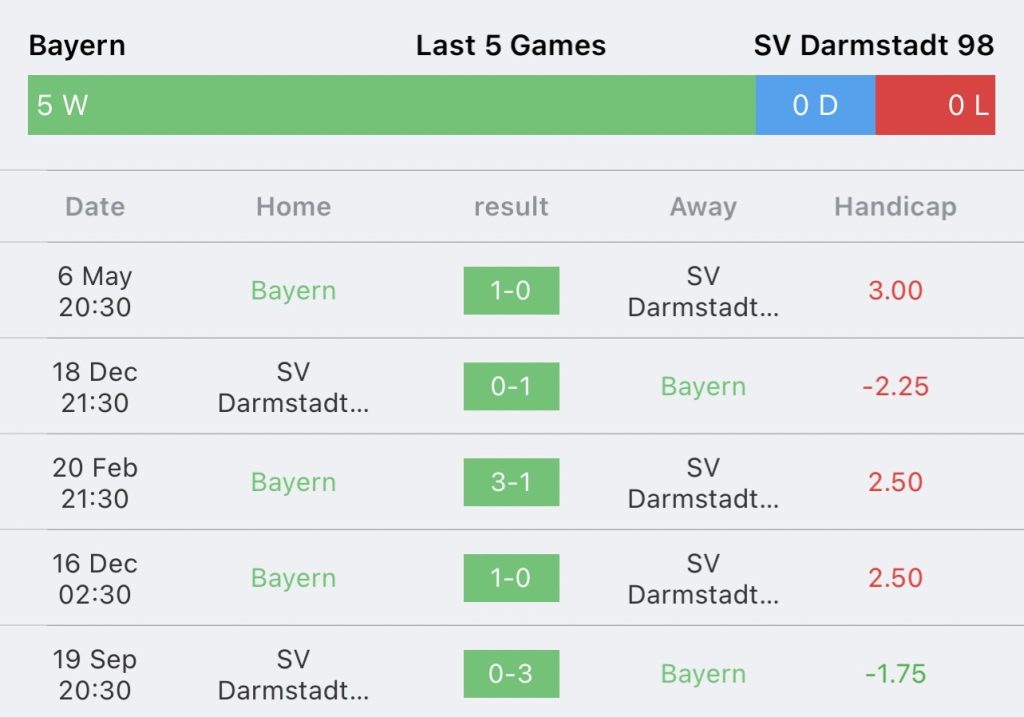Select the -2.25 handicap value
Viewport: 1024px width, 717px height.
pos(895,387)
